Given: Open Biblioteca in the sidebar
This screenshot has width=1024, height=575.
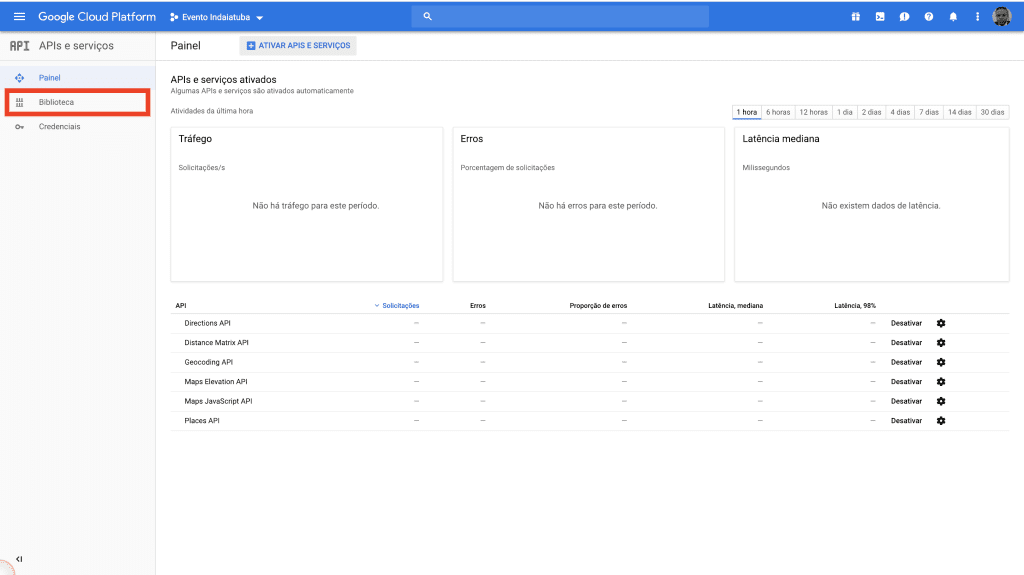Looking at the screenshot, I should 56,102.
